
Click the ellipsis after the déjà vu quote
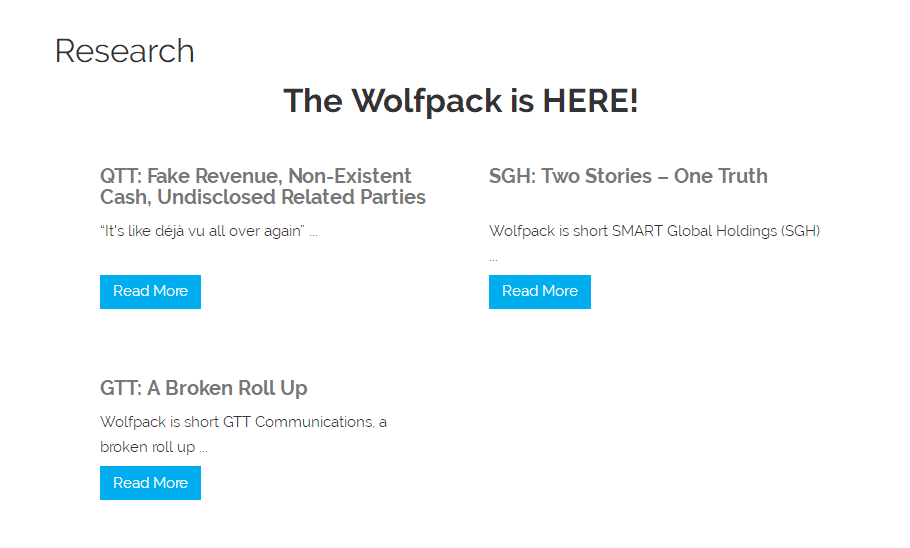click(x=313, y=232)
